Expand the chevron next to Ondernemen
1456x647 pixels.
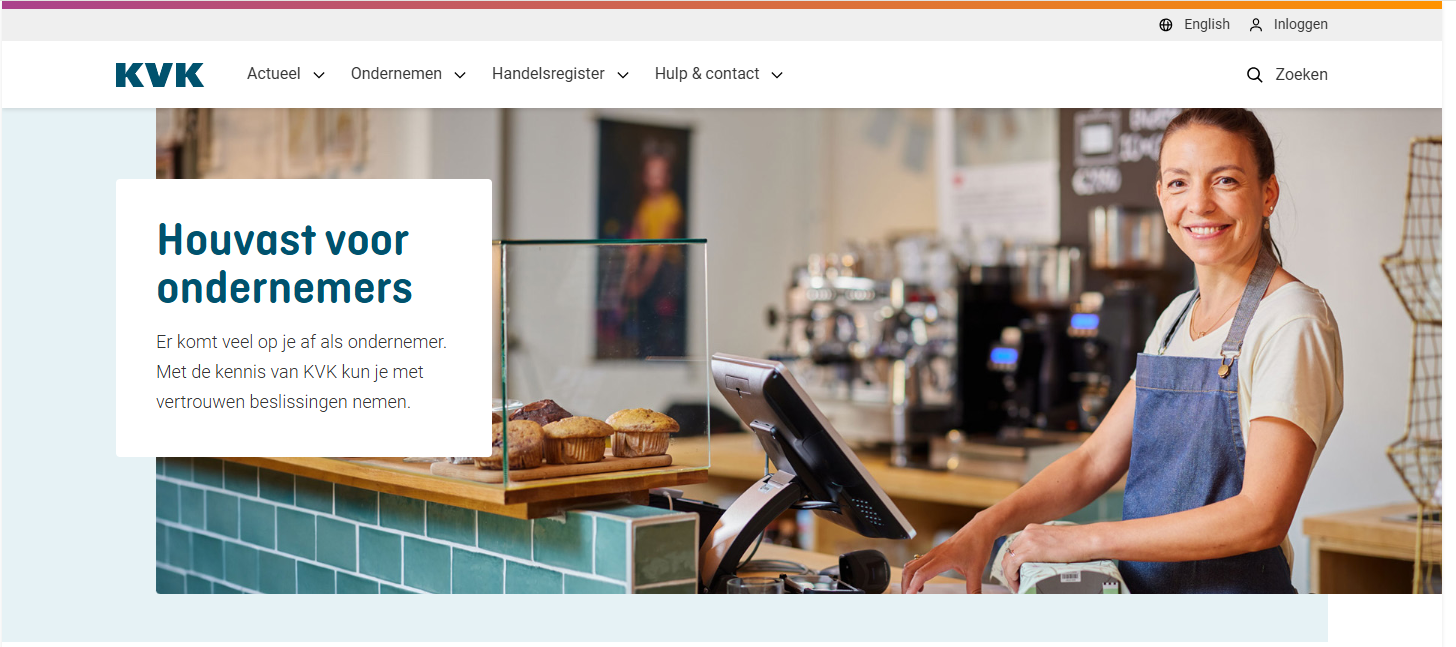click(460, 75)
